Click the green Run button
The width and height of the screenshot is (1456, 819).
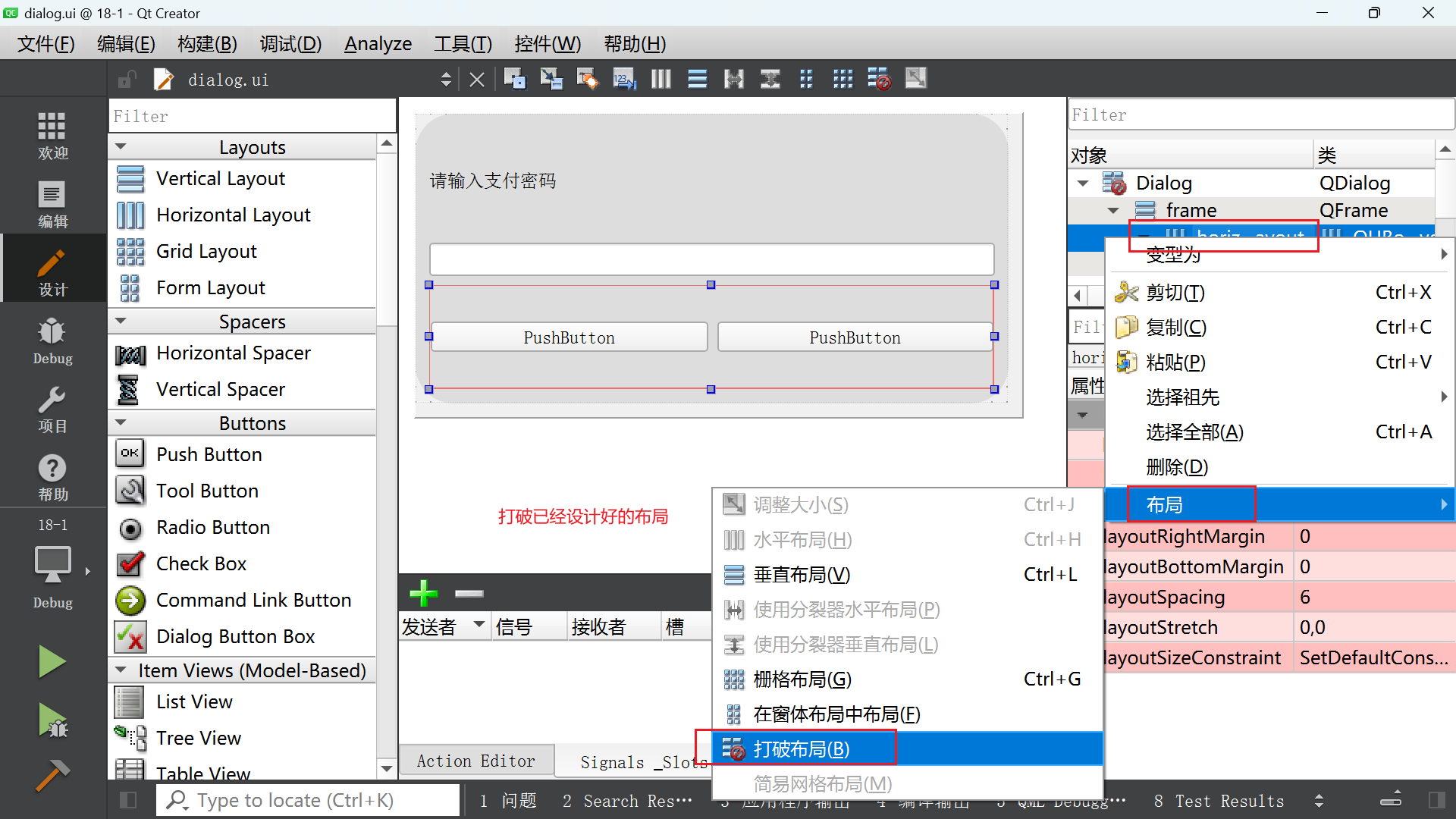coord(52,661)
